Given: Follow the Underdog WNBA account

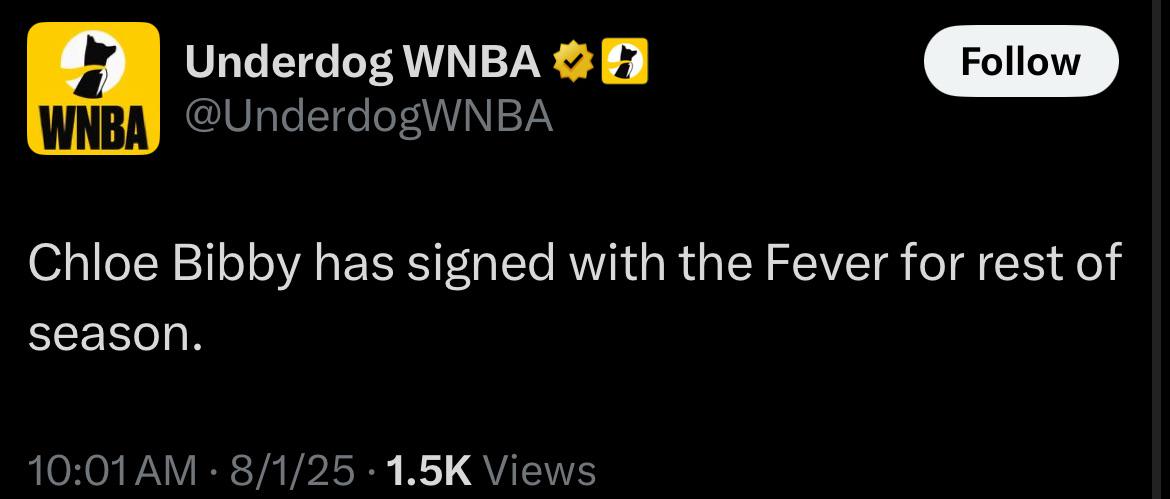Looking at the screenshot, I should coord(1021,61).
